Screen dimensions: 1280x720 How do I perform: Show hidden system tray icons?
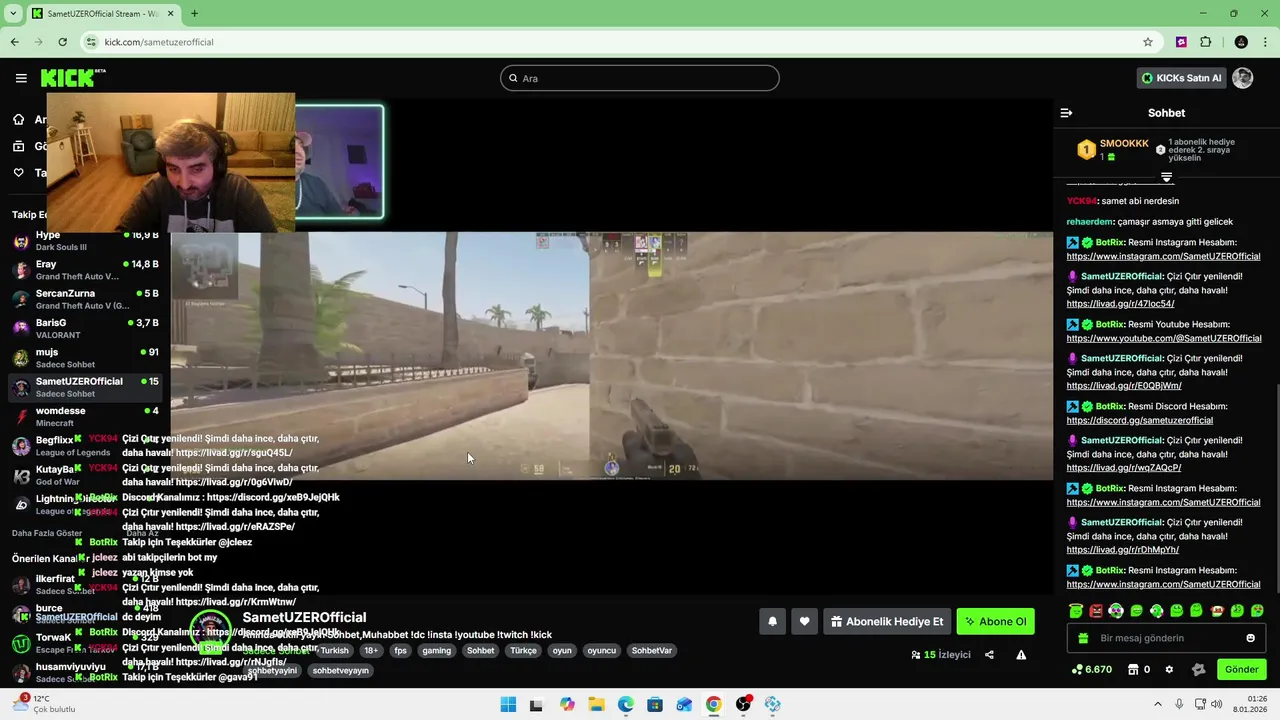(1156, 704)
